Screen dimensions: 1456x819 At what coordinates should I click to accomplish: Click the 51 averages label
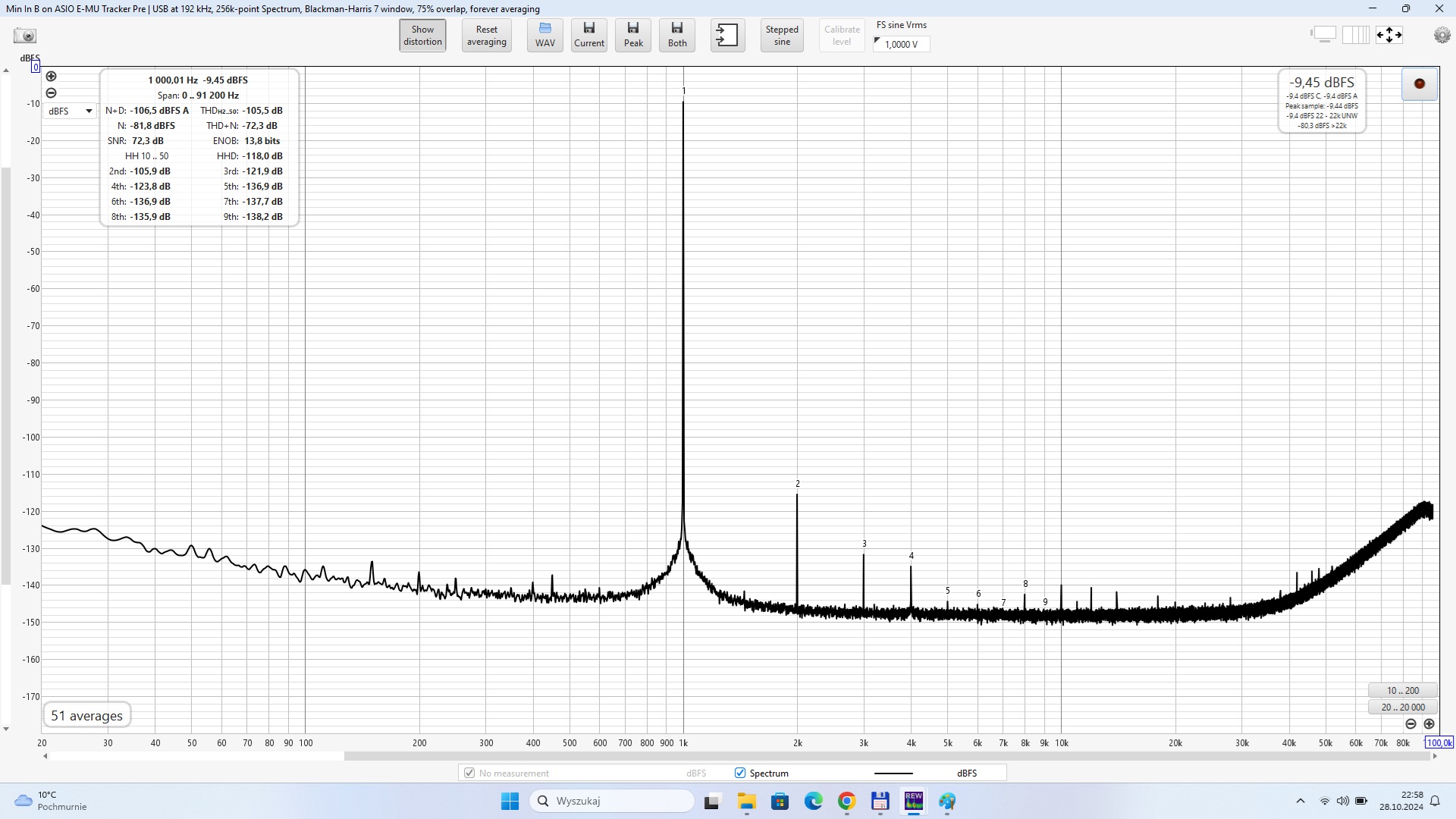tap(86, 716)
